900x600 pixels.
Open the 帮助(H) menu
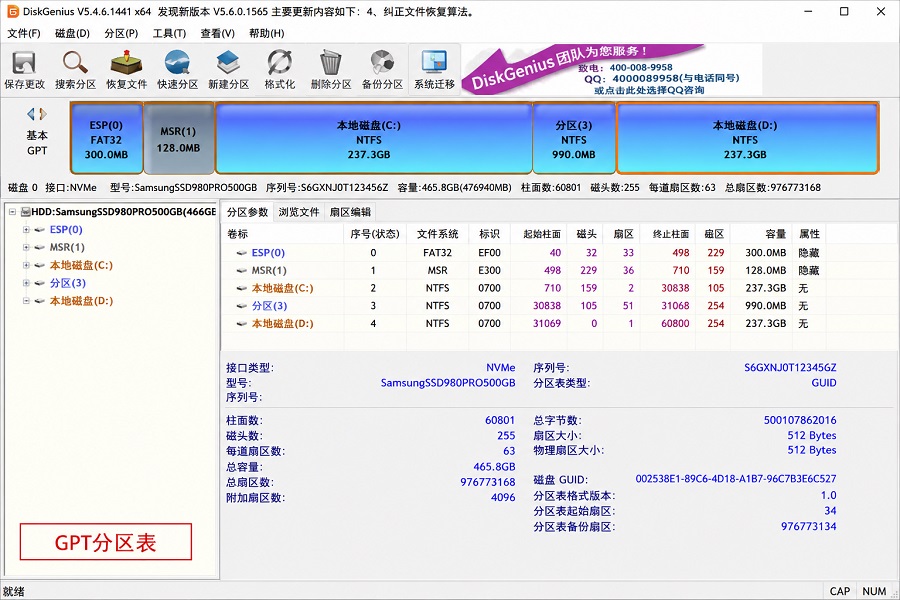(x=266, y=33)
